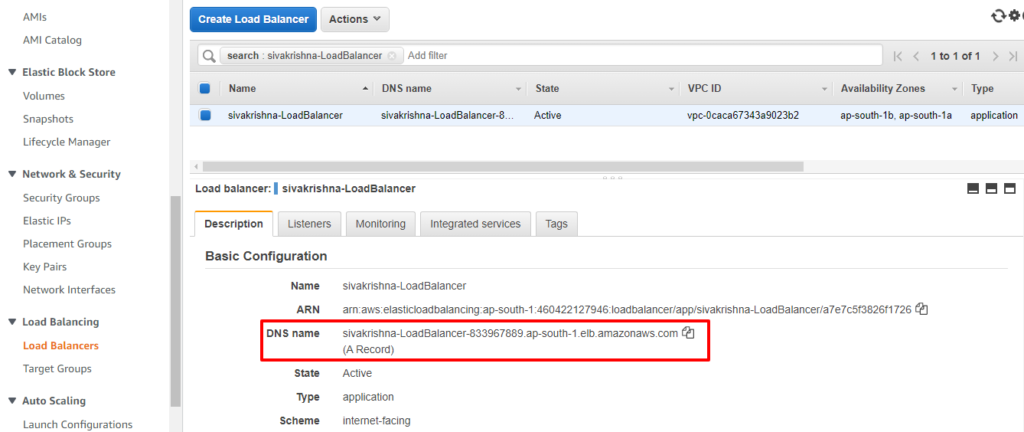Maximize the details pane with the rightmost panel icon
The height and width of the screenshot is (432, 1024).
1010,189
